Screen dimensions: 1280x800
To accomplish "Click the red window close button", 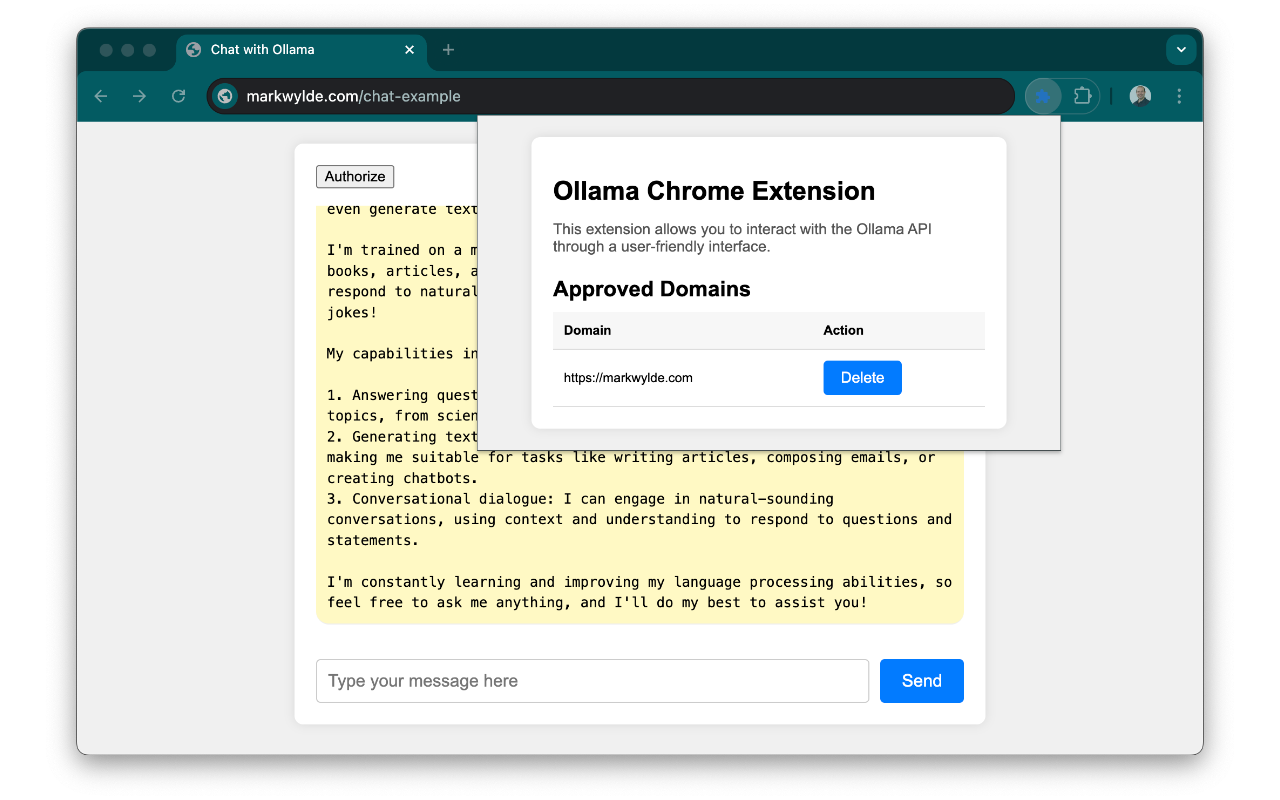I will (106, 50).
